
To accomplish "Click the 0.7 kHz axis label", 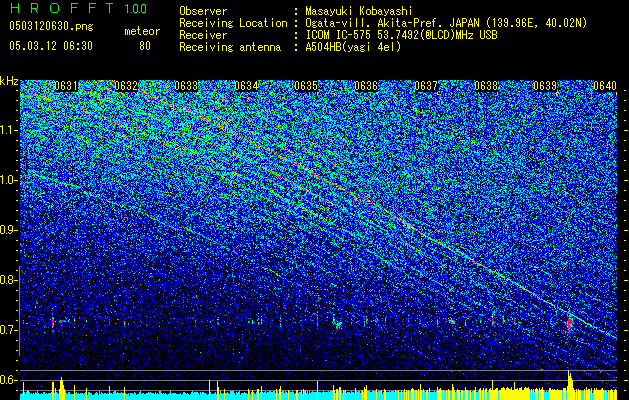I will coord(9,330).
